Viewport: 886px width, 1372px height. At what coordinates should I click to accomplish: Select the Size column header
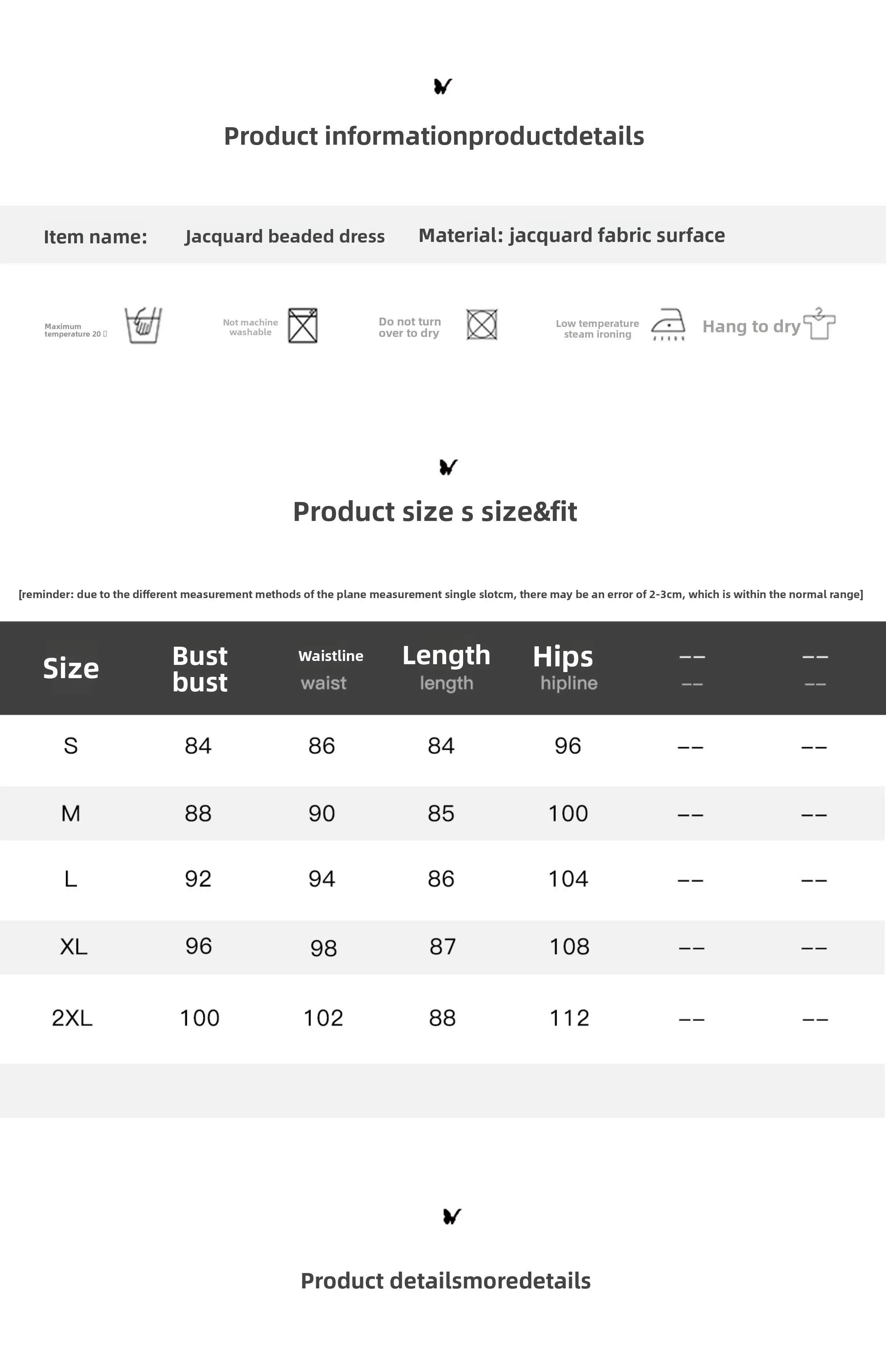[x=71, y=668]
